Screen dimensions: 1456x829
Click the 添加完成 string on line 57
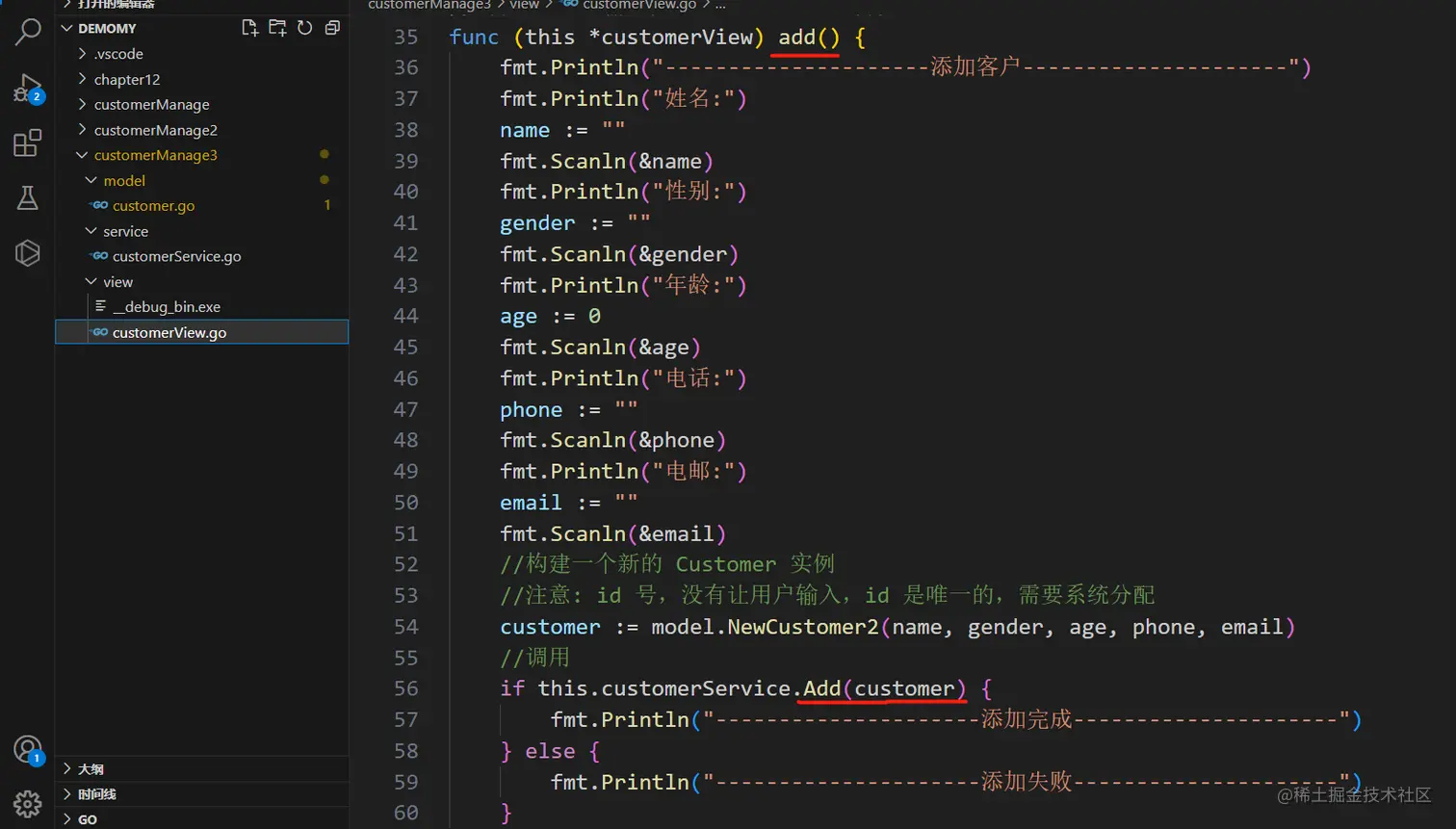pyautogui.click(x=1027, y=719)
